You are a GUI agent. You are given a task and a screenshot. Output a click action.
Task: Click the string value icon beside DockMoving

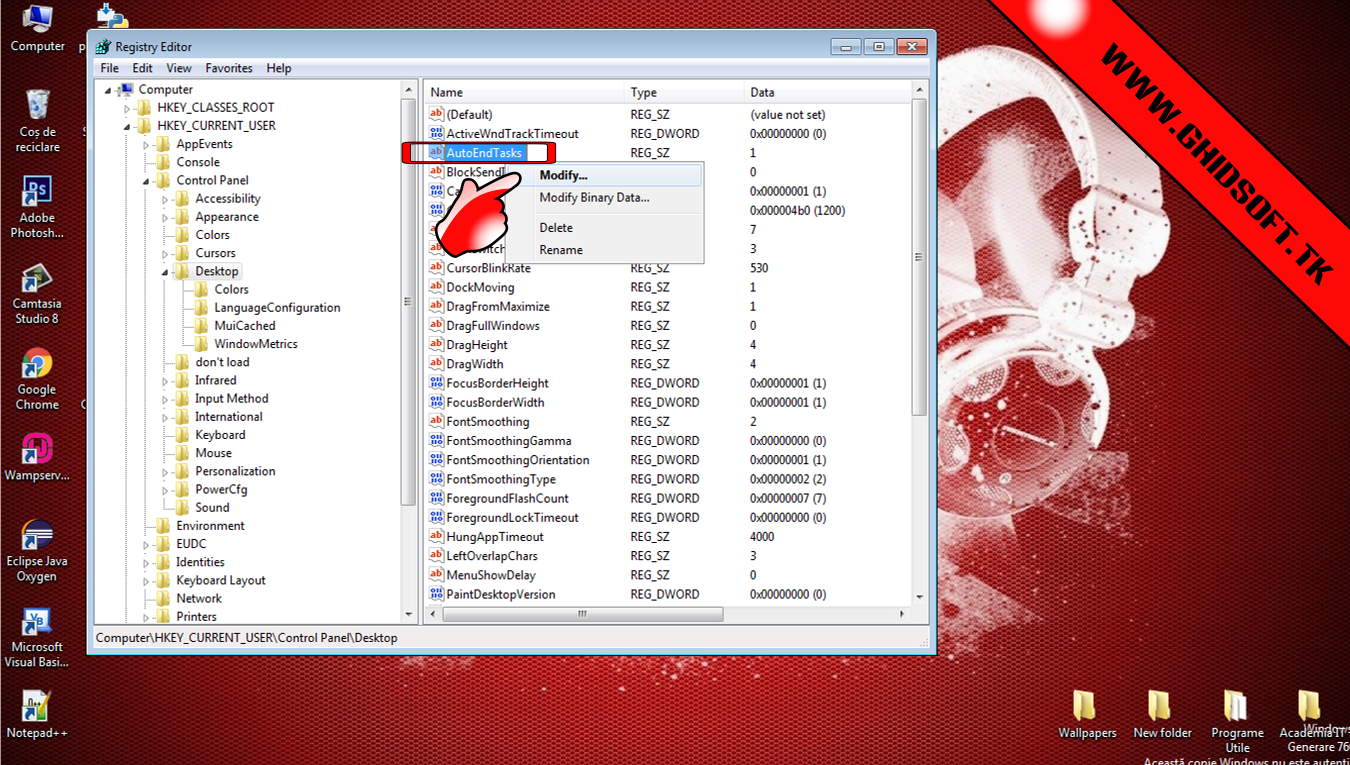click(x=436, y=287)
